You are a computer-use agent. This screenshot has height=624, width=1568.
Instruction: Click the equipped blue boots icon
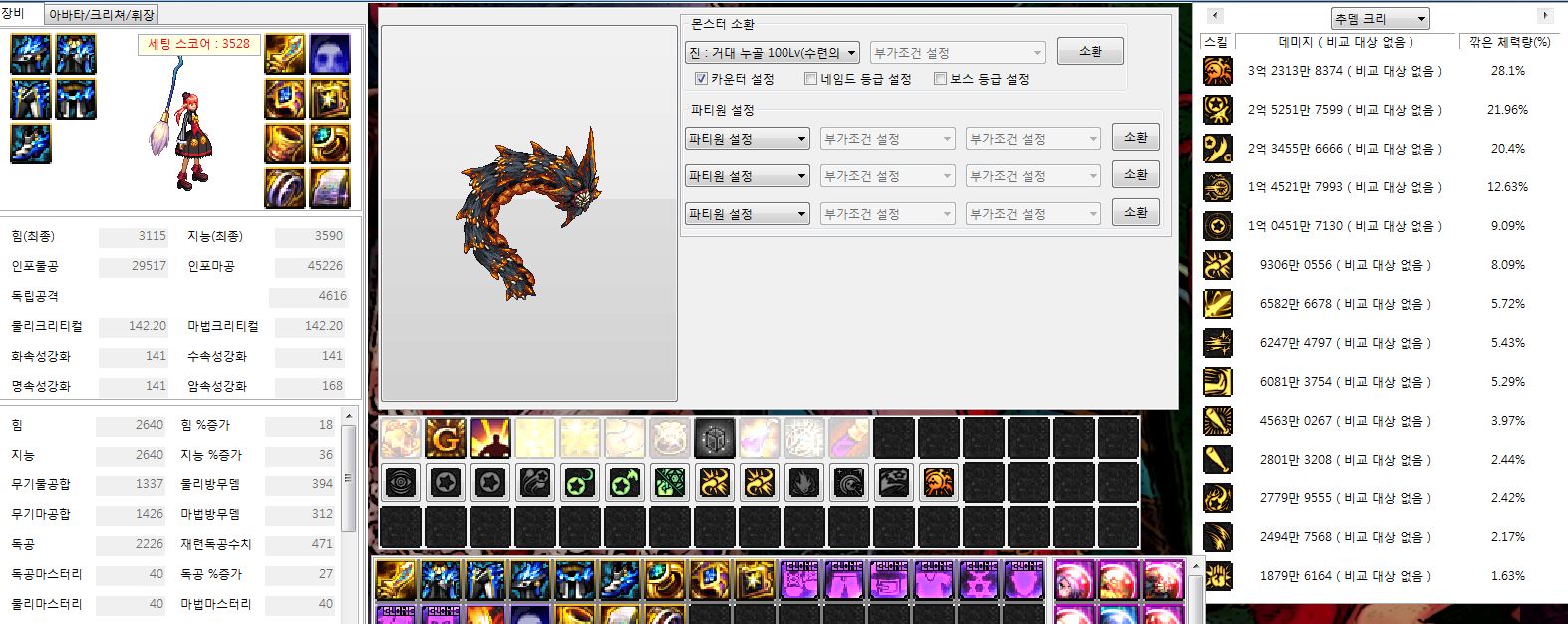click(x=30, y=144)
